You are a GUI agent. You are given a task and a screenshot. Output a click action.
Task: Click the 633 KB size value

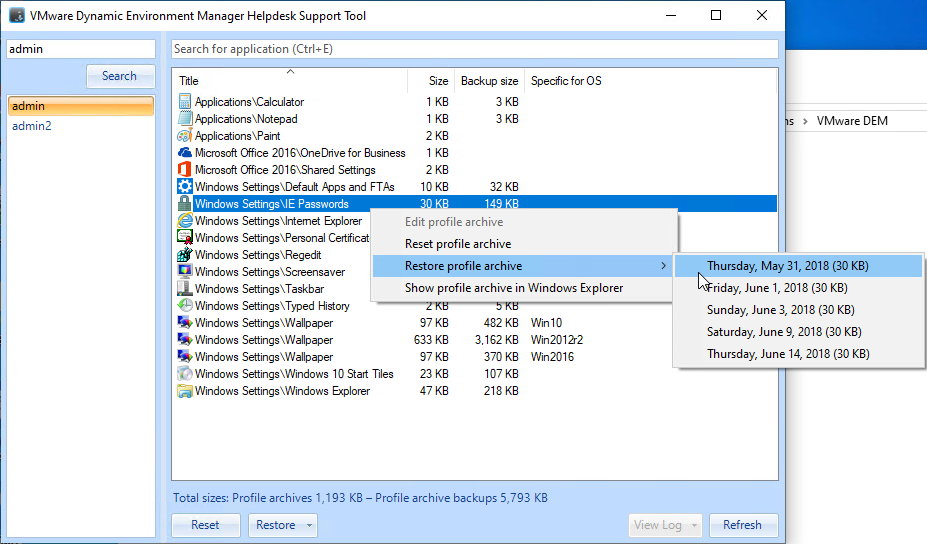432,340
